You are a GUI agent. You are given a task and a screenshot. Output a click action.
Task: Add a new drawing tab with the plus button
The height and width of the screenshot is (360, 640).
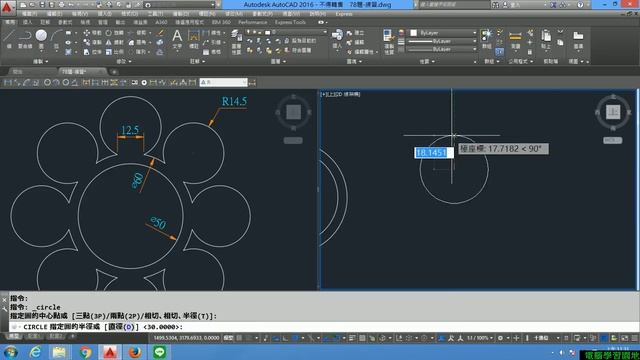[114, 72]
